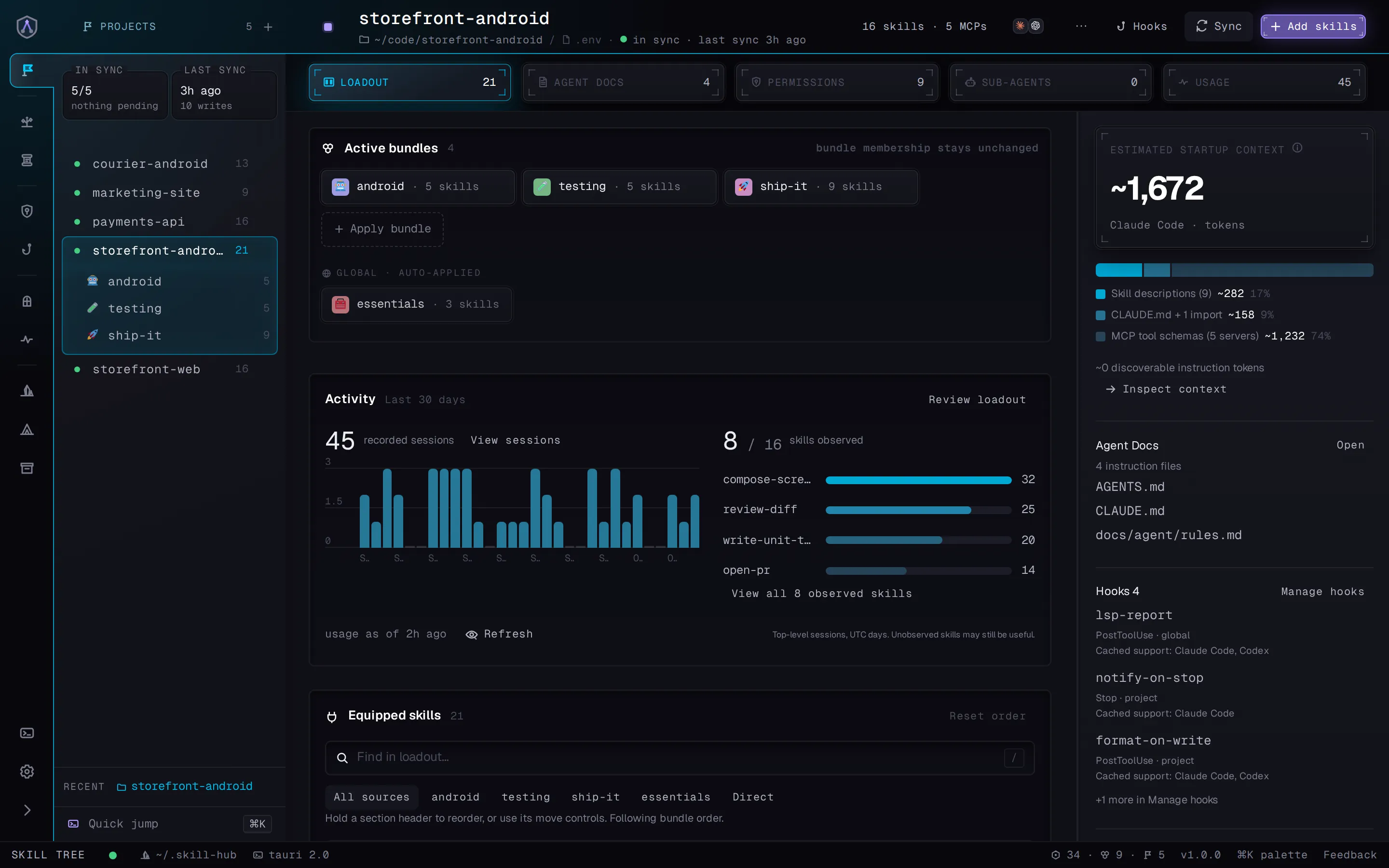Open the hook icon in left sidebar
Screen dimensions: 1389x868
coord(27,249)
